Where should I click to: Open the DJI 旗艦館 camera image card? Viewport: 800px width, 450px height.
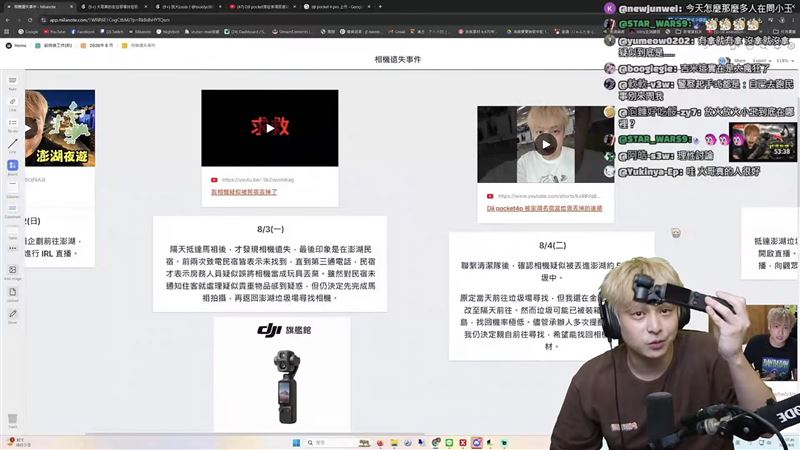click(x=282, y=373)
